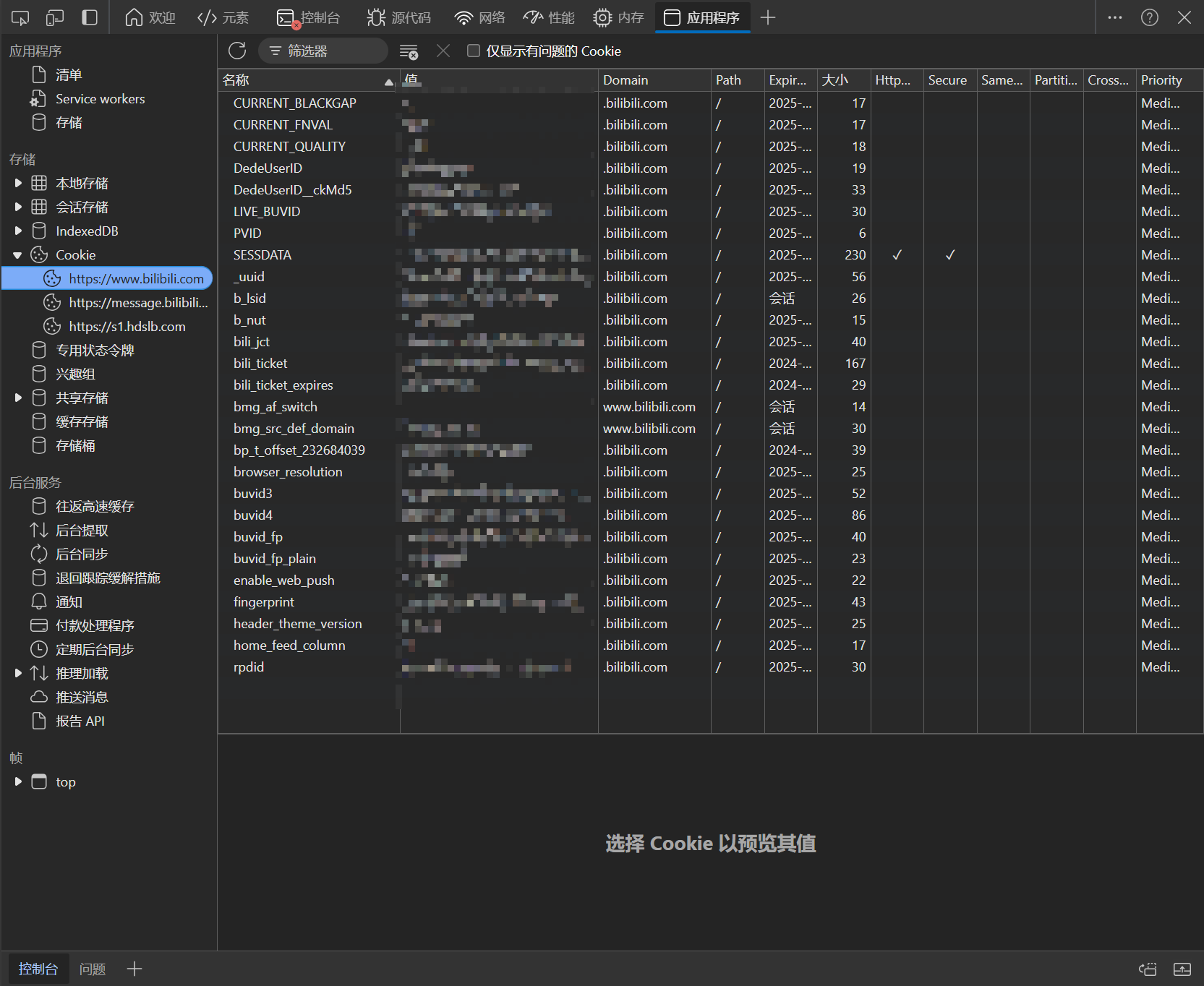
Task: Select the inspect element tool
Action: point(20,17)
